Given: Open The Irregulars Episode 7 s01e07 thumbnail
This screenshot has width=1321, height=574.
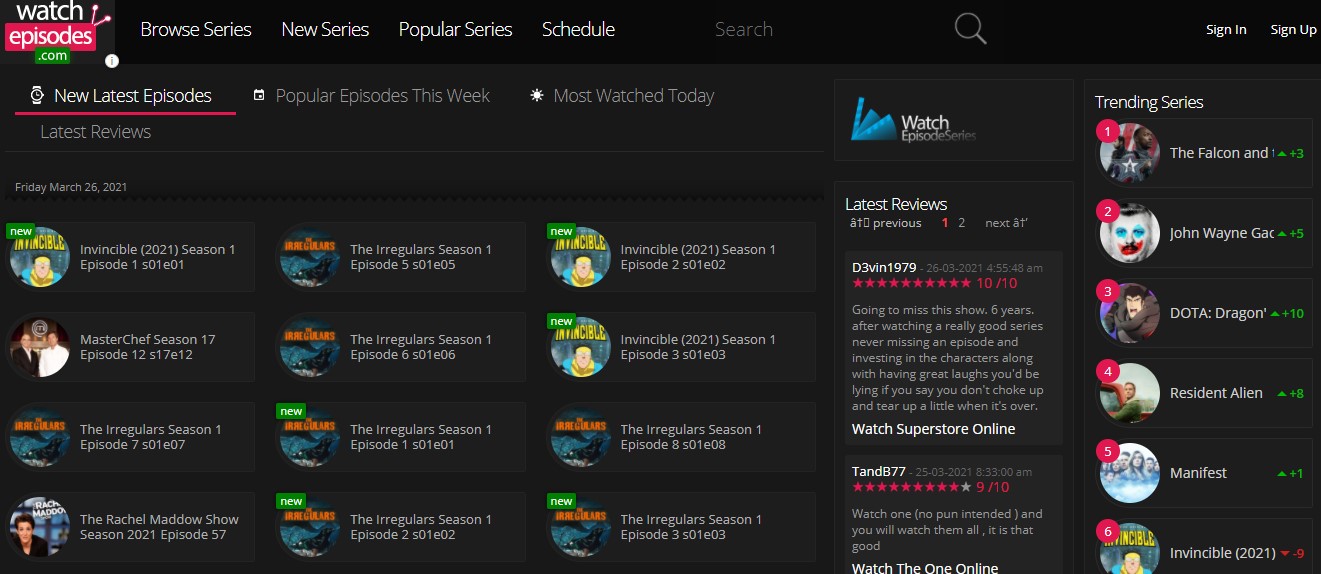Looking at the screenshot, I should click(x=40, y=437).
